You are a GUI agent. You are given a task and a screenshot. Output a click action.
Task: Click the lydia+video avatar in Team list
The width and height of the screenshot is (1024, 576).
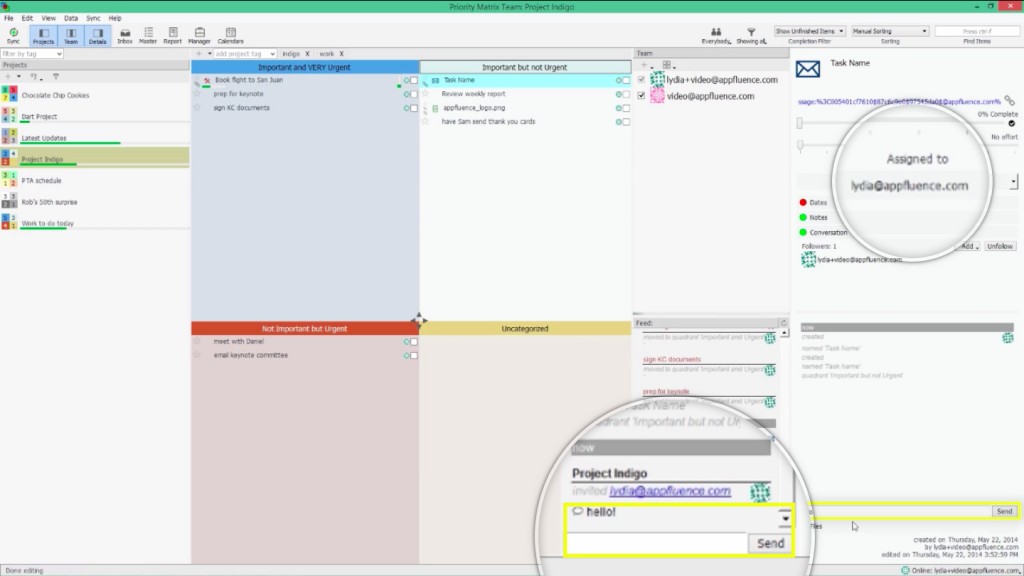point(657,79)
